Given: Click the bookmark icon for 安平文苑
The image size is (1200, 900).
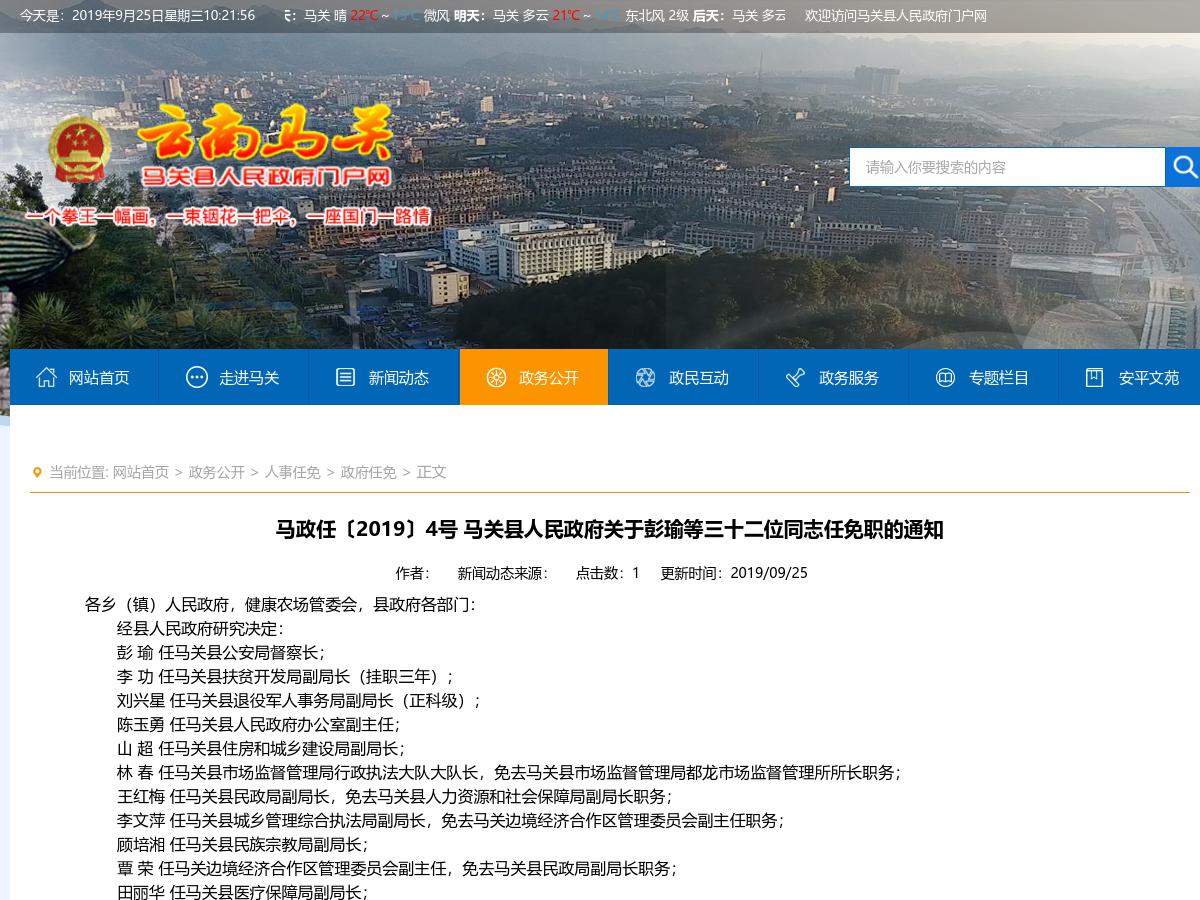Looking at the screenshot, I should pos(1095,377).
